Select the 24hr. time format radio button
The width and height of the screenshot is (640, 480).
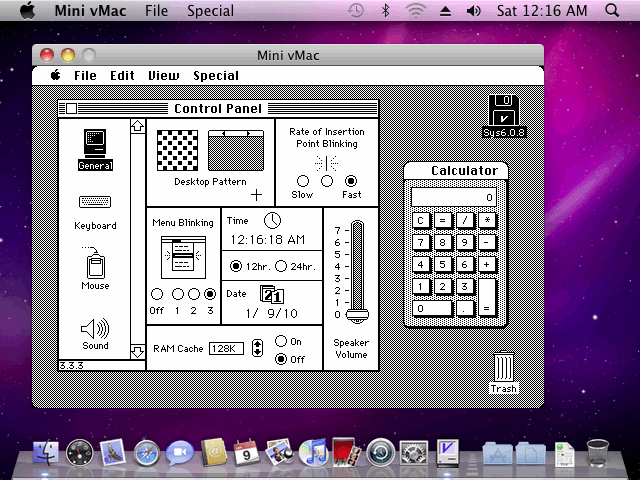pos(281,266)
